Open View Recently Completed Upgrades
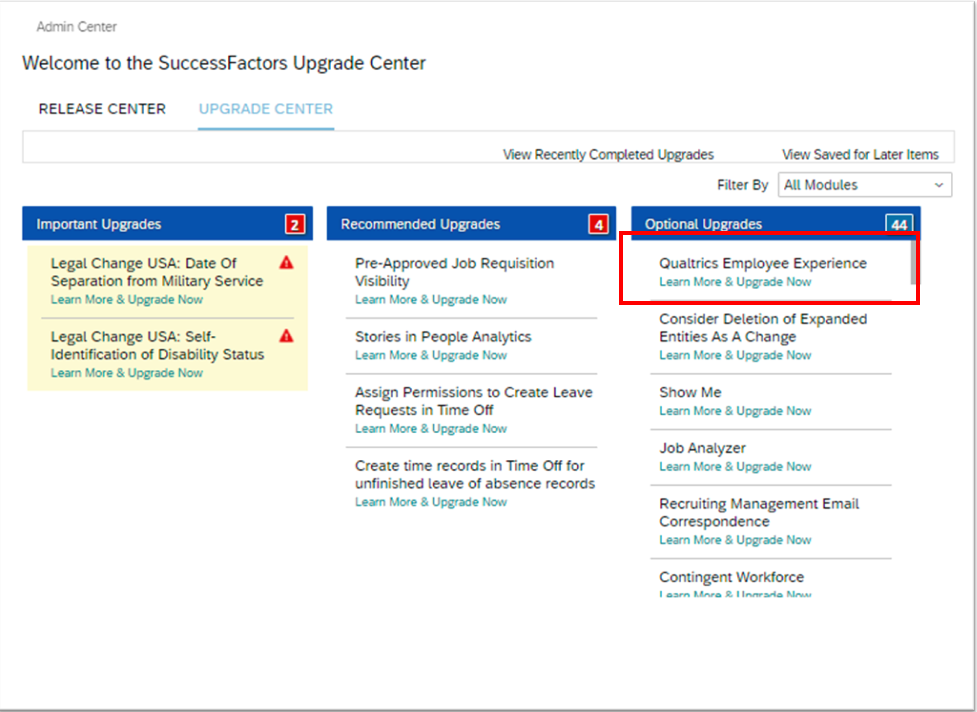 pos(608,154)
